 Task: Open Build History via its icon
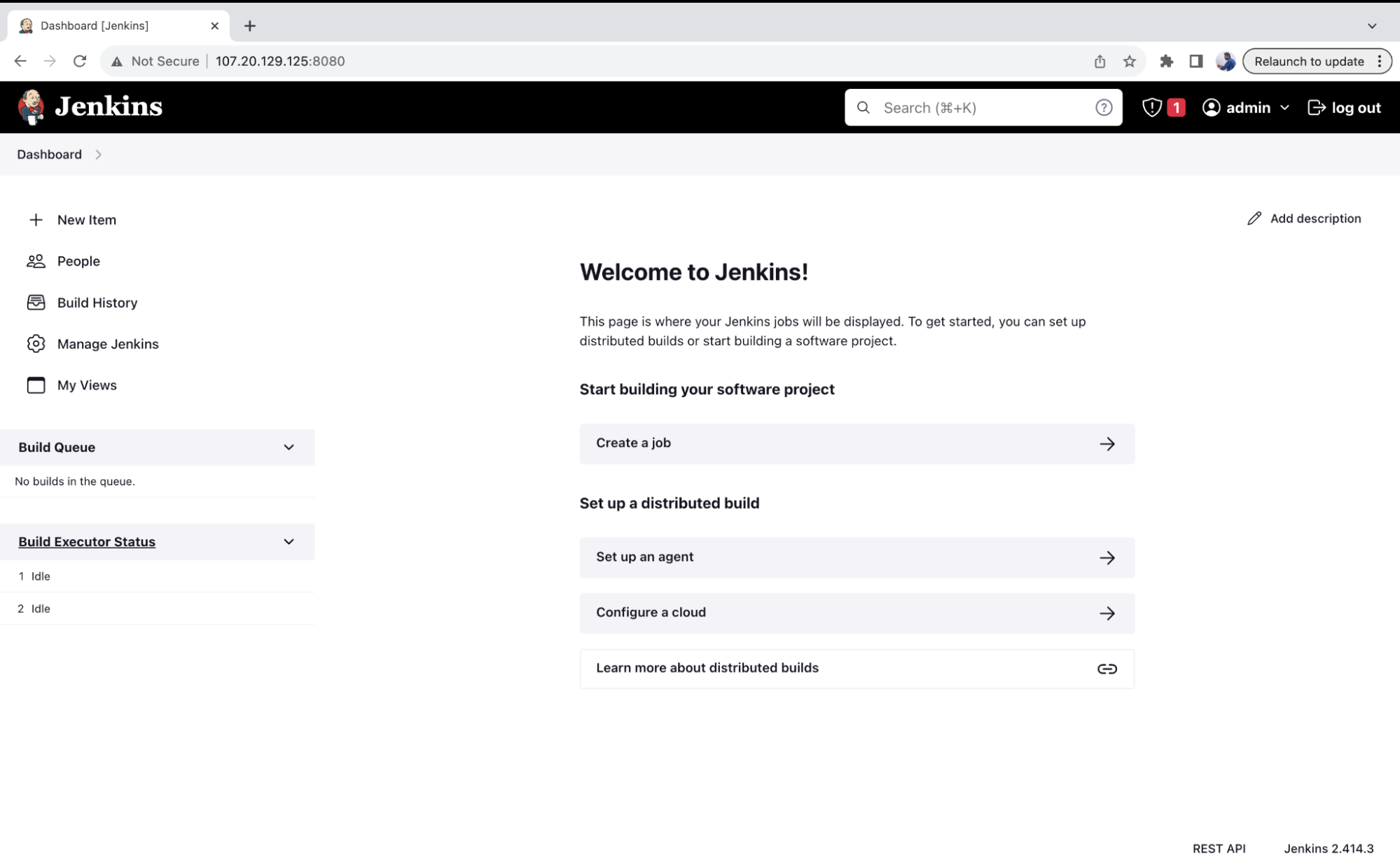point(36,302)
